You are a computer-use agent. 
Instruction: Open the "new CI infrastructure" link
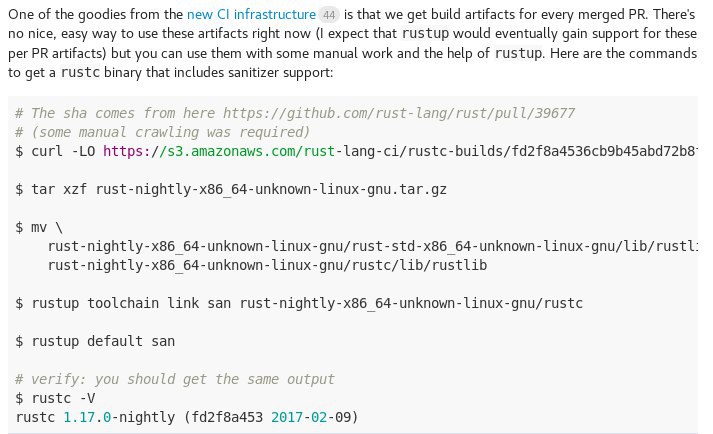251,15
